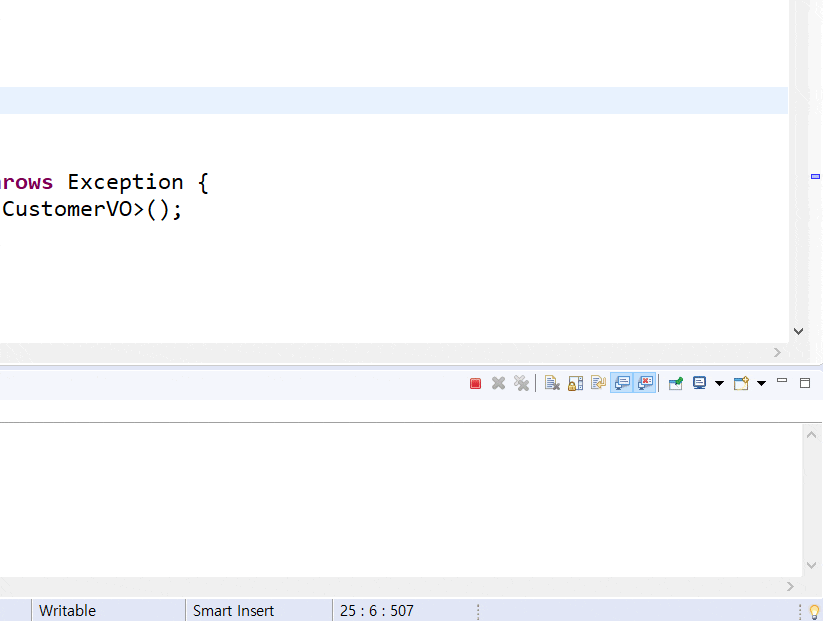823x621 pixels.
Task: Maximize the Console view panel
Action: coord(805,383)
